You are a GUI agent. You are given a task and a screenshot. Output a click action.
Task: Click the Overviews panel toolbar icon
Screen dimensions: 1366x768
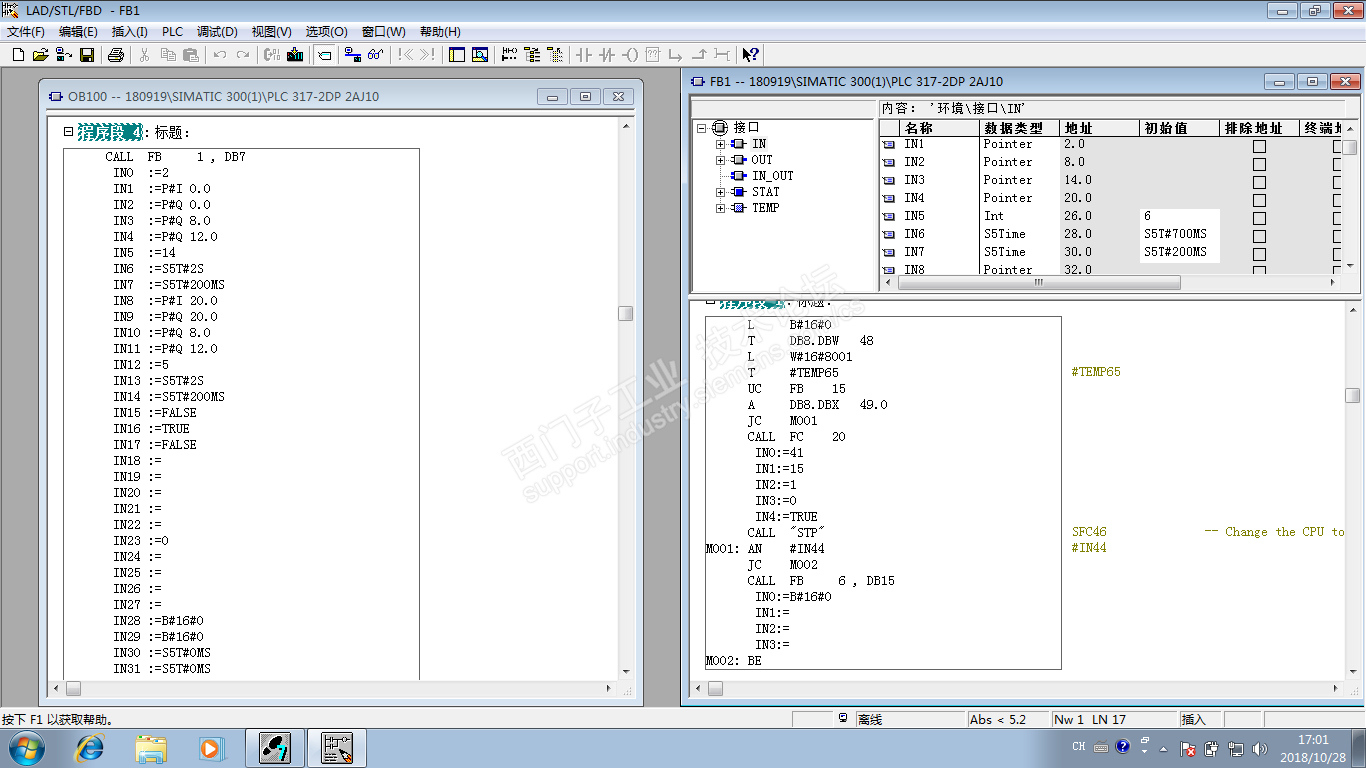[457, 55]
